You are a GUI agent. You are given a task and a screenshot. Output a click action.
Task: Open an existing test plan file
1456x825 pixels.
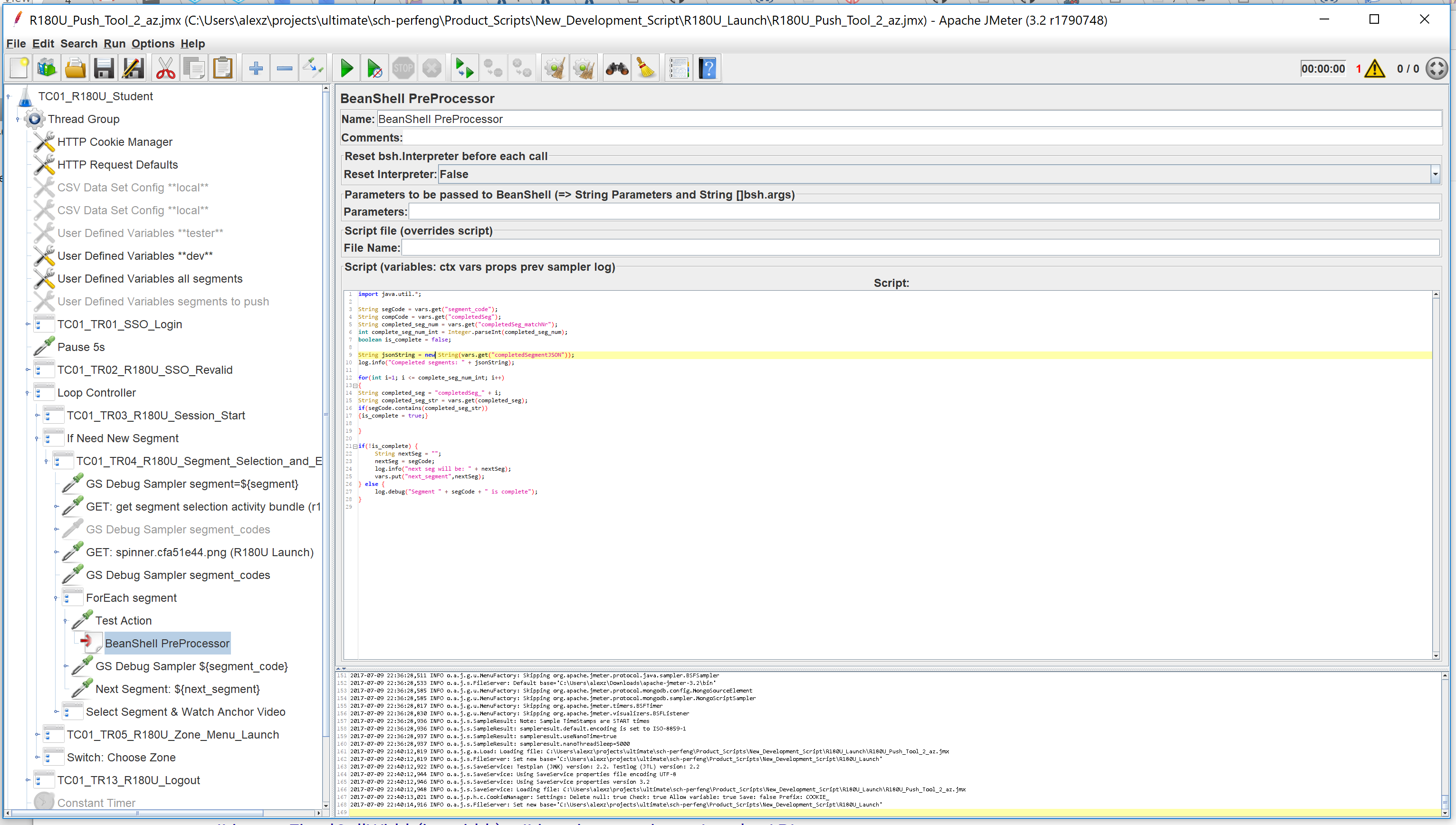pyautogui.click(x=75, y=67)
